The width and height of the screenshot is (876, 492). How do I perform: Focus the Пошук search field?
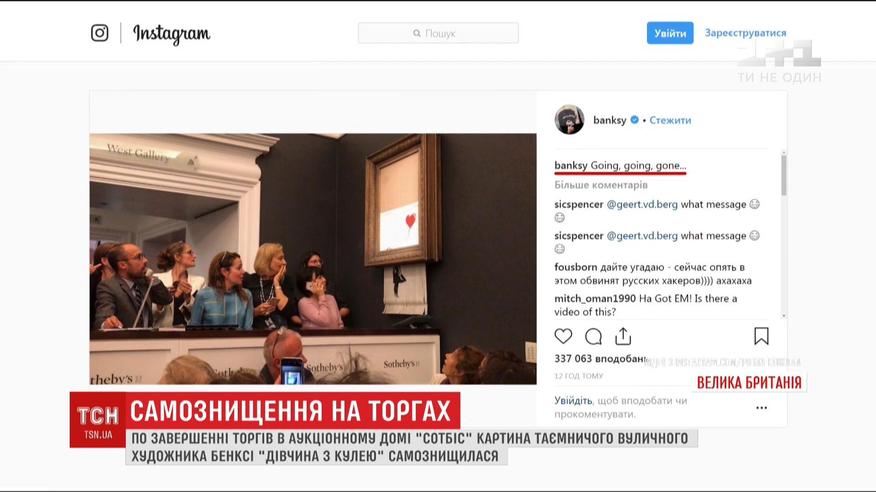coord(438,33)
